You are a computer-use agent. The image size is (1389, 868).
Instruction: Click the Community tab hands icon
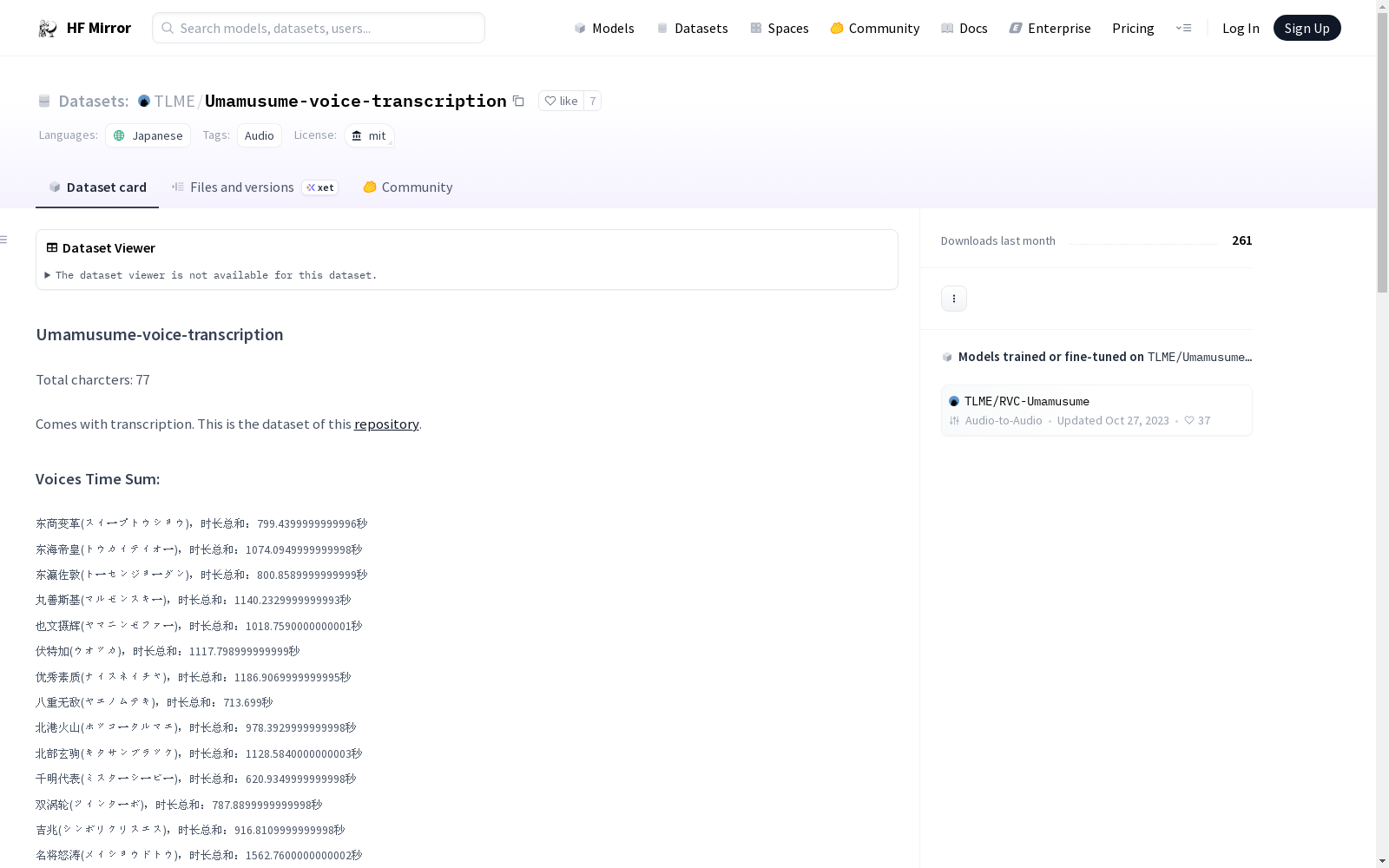[370, 187]
